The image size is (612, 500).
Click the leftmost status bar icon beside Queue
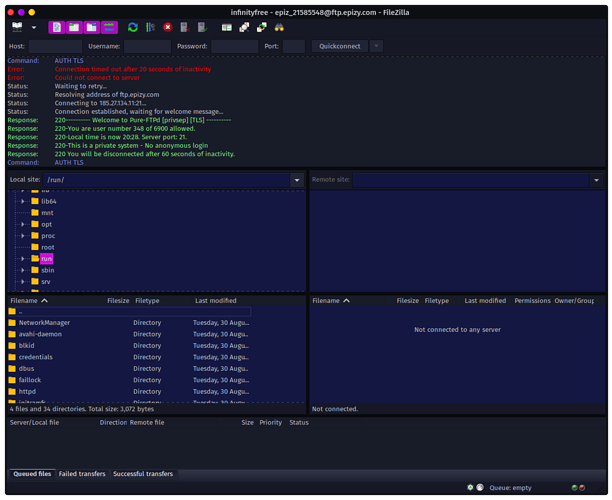point(470,488)
